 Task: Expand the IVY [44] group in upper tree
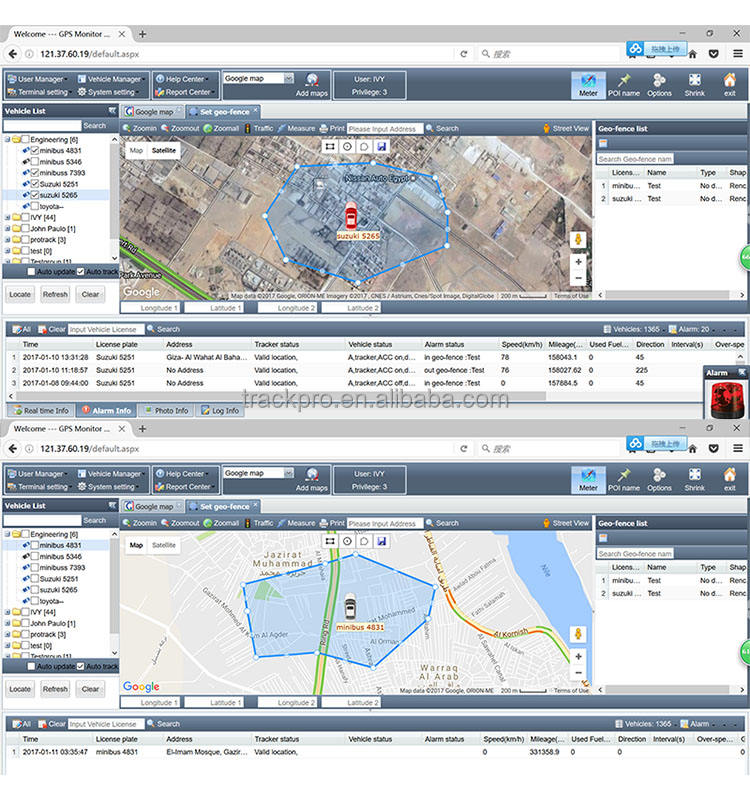(8, 218)
